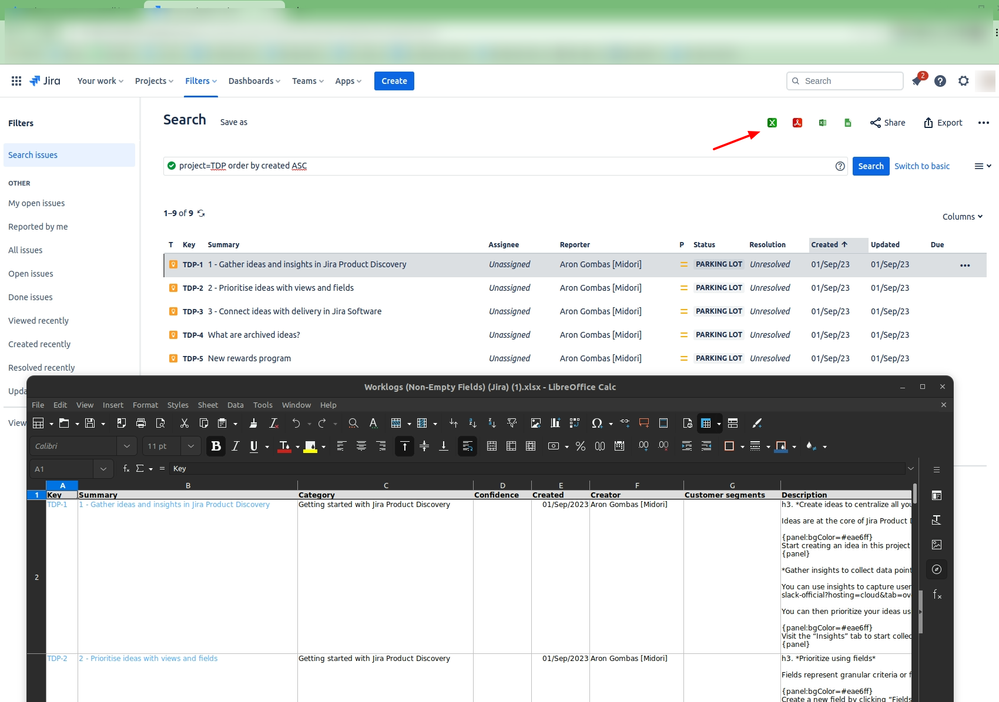The height and width of the screenshot is (702, 999).
Task: Click refresh results icon beside 1-9 of 9
Action: coord(201,213)
